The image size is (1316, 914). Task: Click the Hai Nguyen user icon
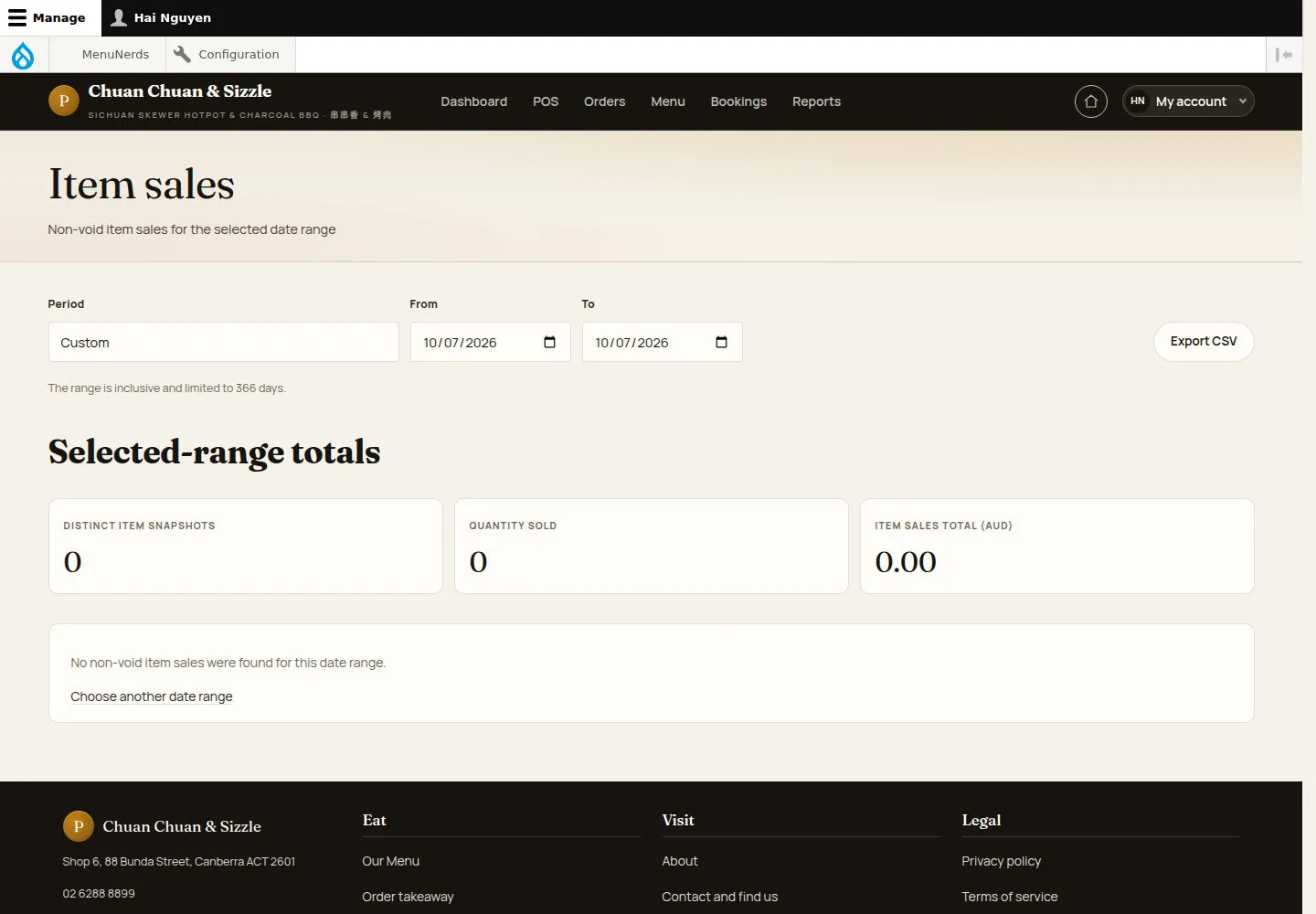[x=119, y=17]
